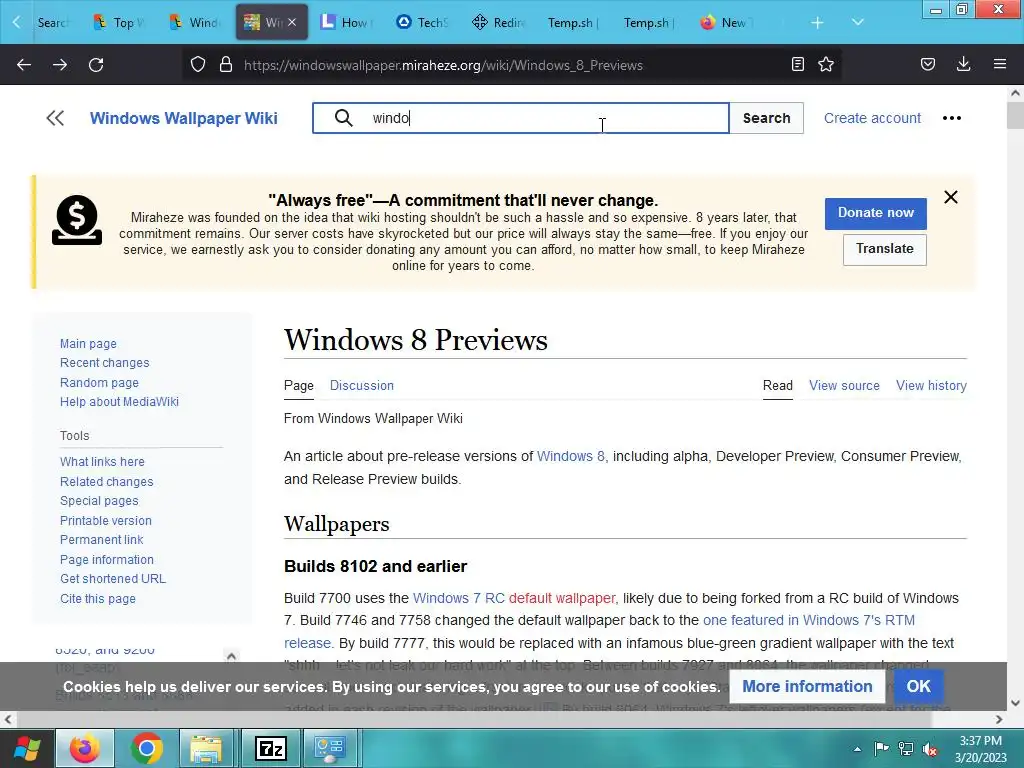Image resolution: width=1024 pixels, height=768 pixels.
Task: Open Random page link
Action: [x=99, y=383]
